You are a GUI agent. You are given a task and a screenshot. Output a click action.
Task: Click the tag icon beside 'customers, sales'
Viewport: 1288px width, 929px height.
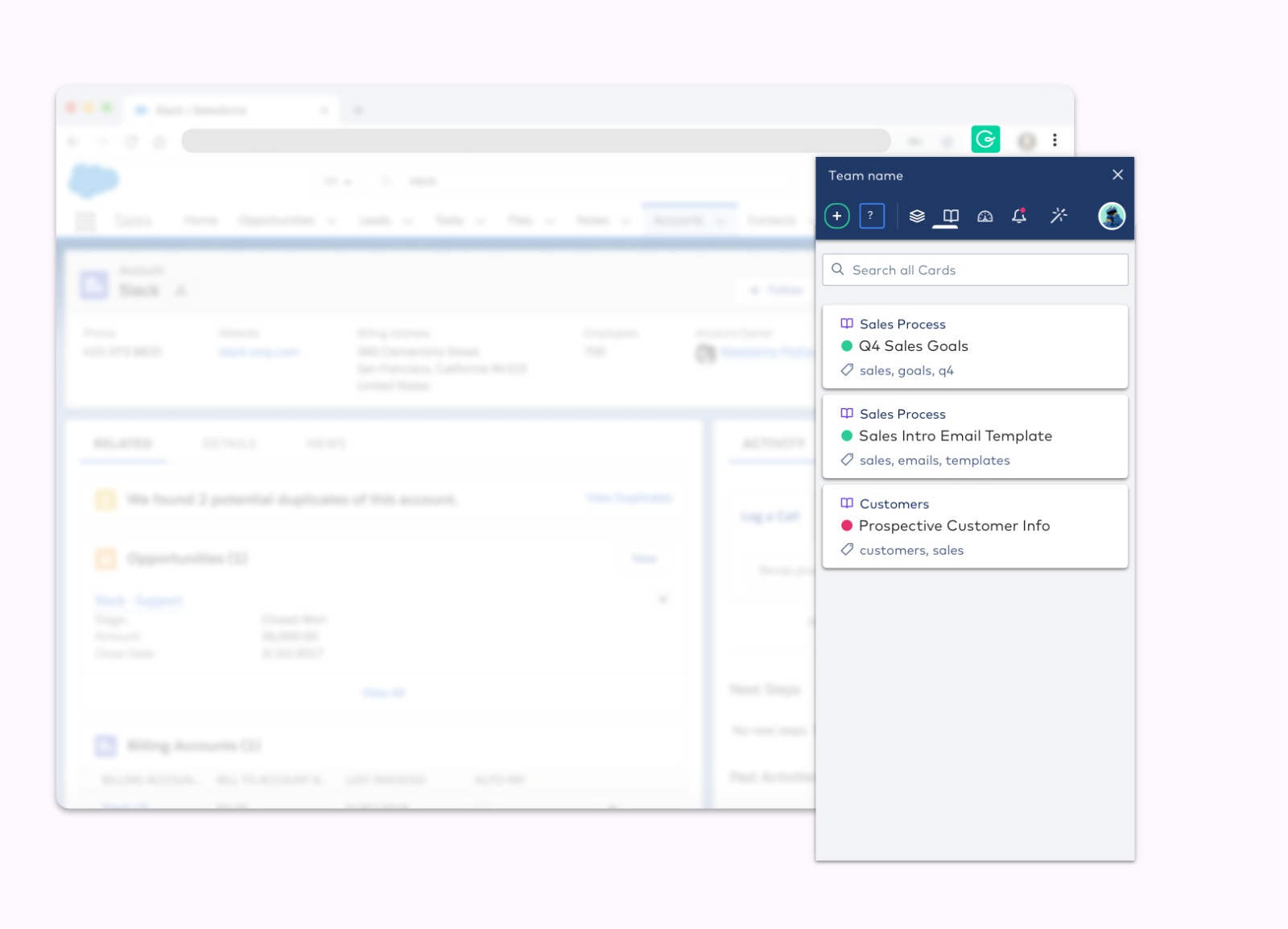pos(847,550)
